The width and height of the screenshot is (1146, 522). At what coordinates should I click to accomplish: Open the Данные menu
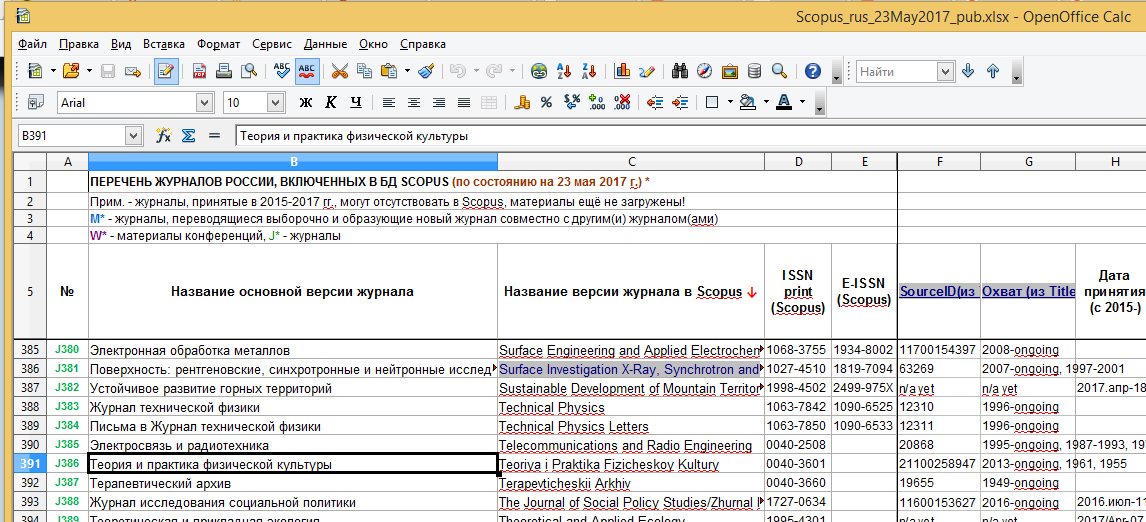pyautogui.click(x=325, y=44)
